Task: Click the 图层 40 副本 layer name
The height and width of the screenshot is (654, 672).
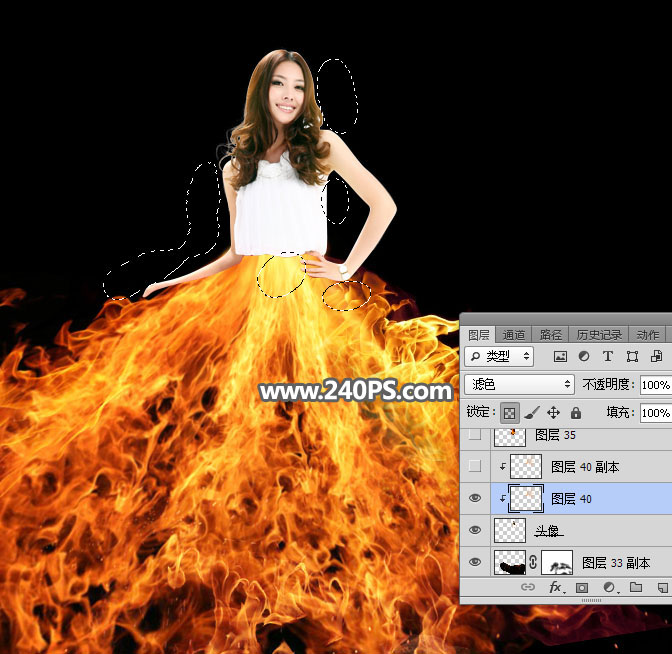Action: pos(585,467)
